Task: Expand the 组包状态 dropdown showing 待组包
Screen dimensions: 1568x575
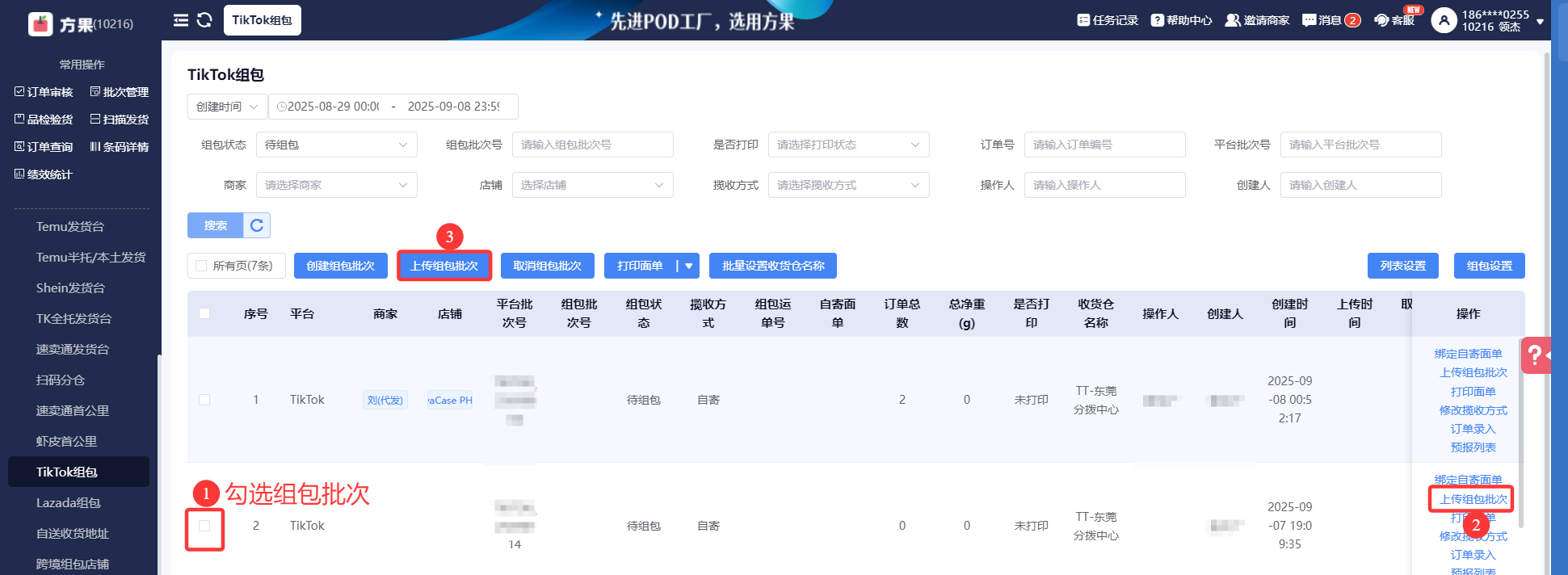Action: tap(336, 145)
